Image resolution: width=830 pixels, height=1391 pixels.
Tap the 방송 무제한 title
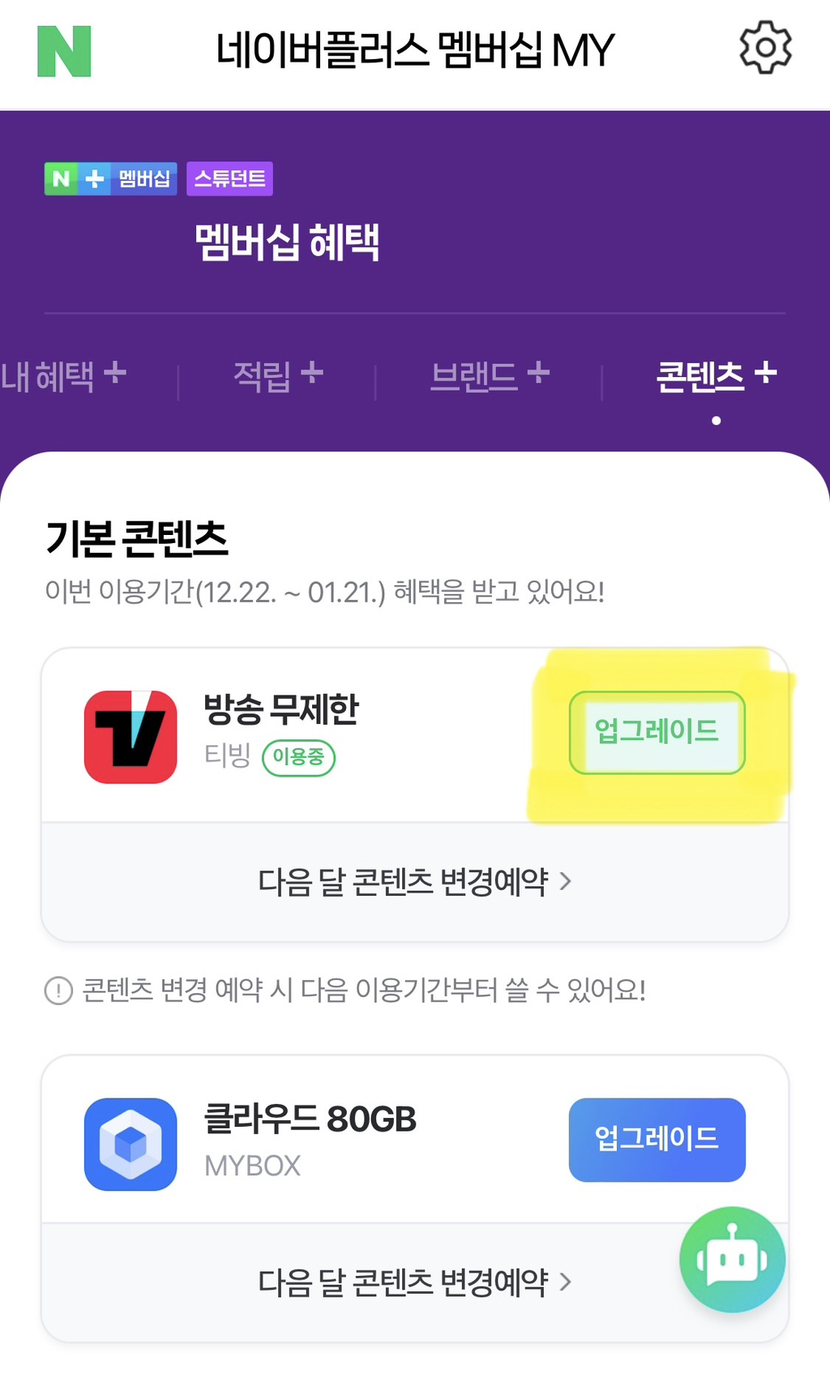[280, 710]
